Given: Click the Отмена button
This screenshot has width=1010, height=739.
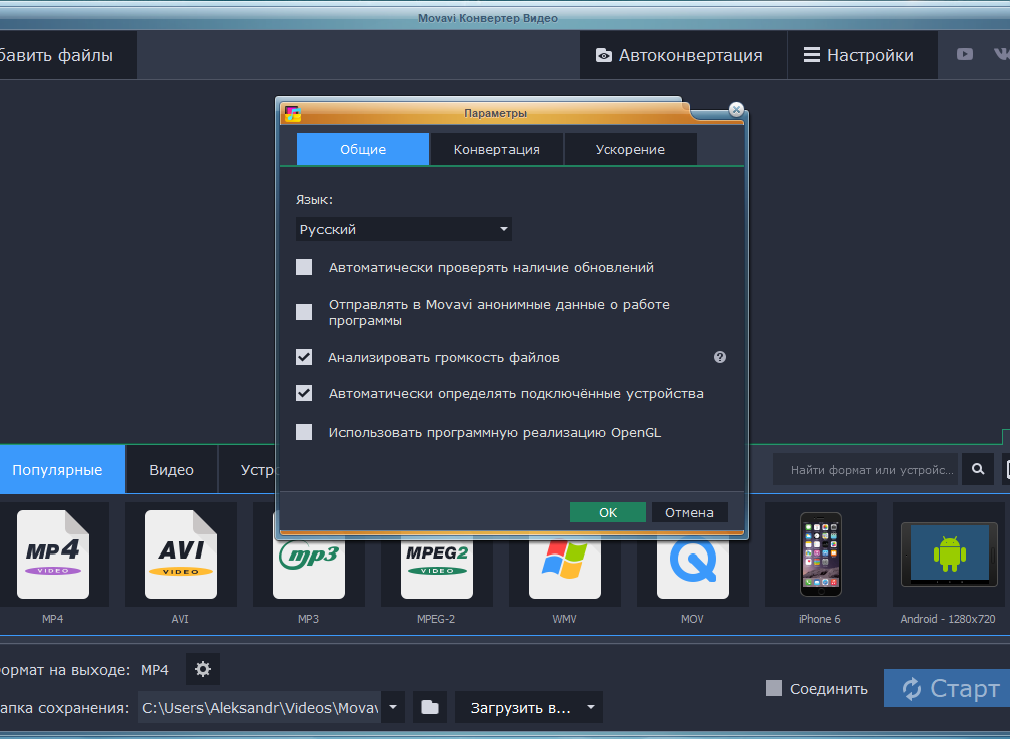Looking at the screenshot, I should [689, 512].
